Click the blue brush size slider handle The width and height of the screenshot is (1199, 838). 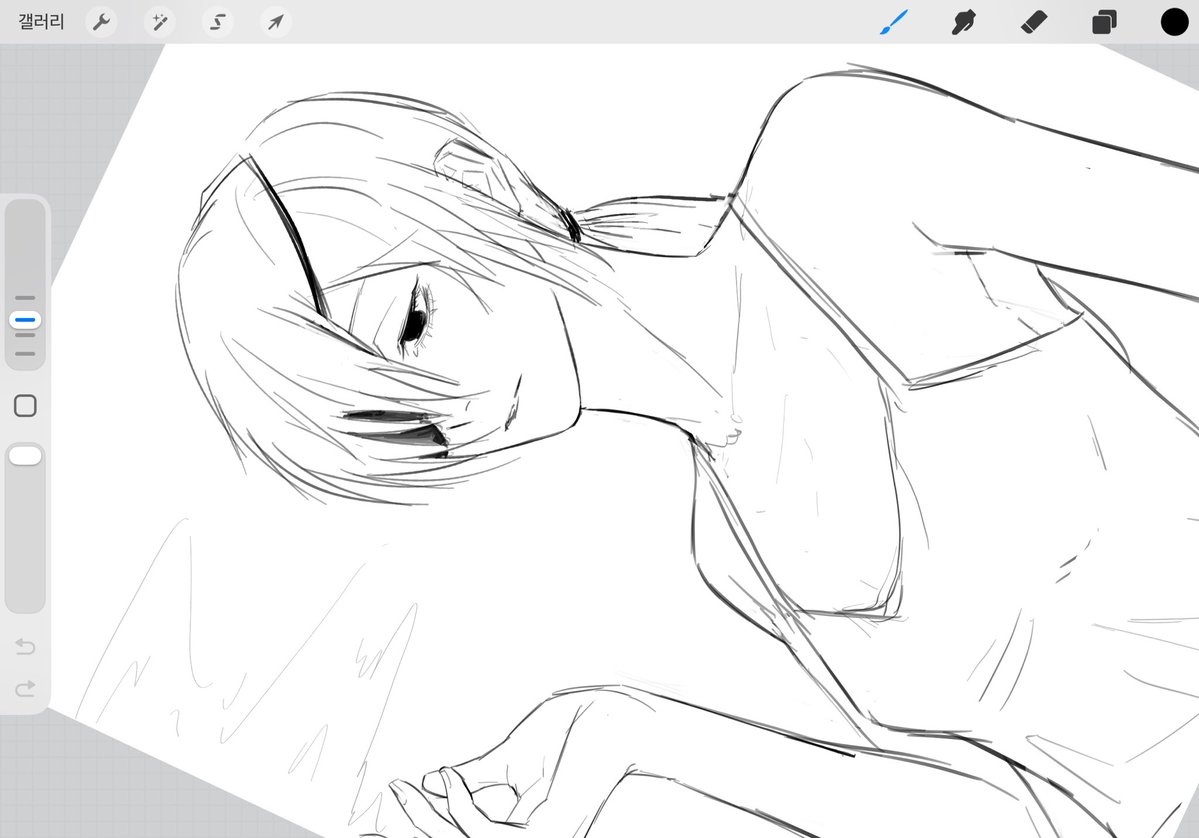[x=25, y=320]
